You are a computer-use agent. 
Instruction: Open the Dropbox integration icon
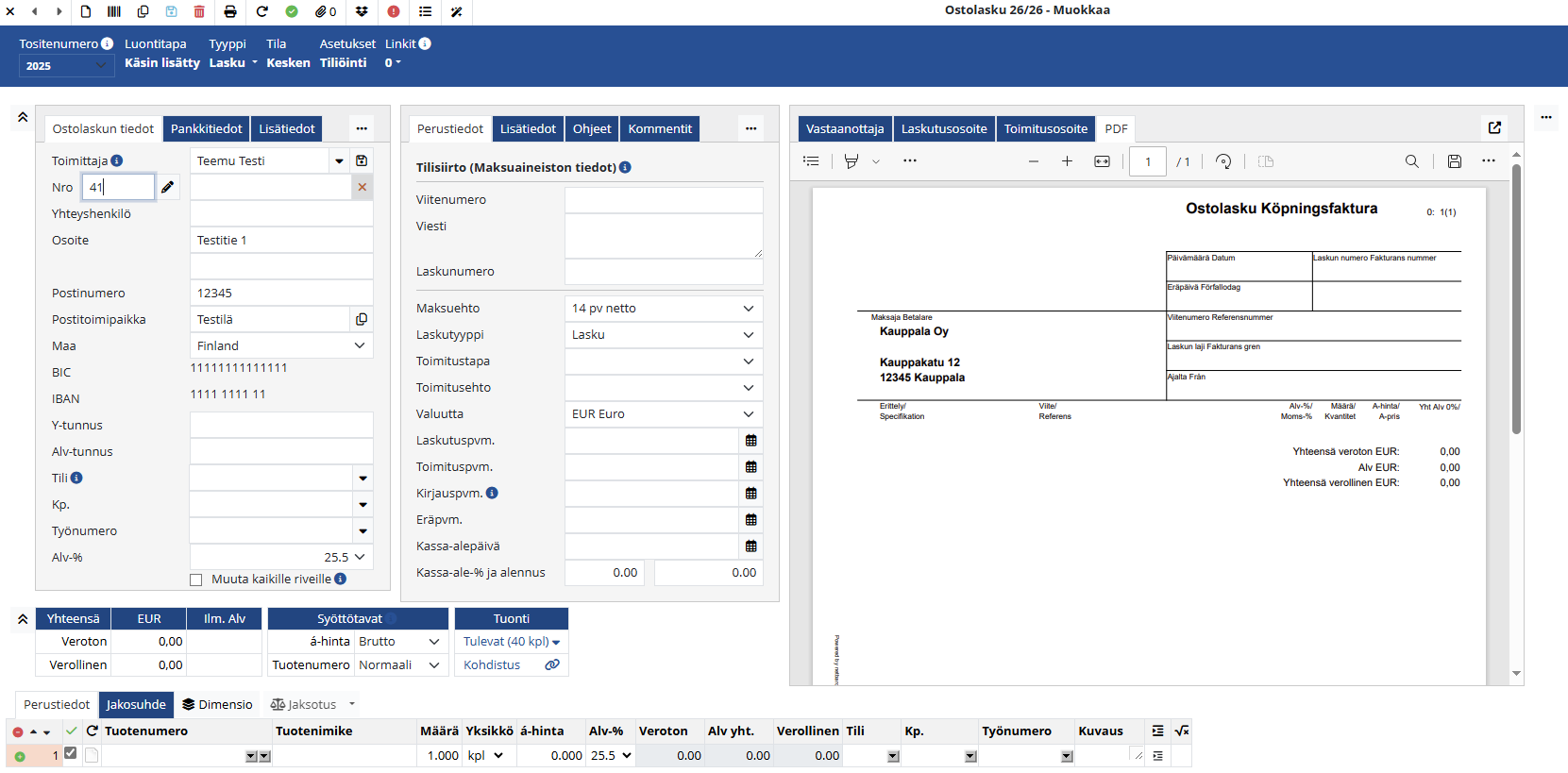362,11
